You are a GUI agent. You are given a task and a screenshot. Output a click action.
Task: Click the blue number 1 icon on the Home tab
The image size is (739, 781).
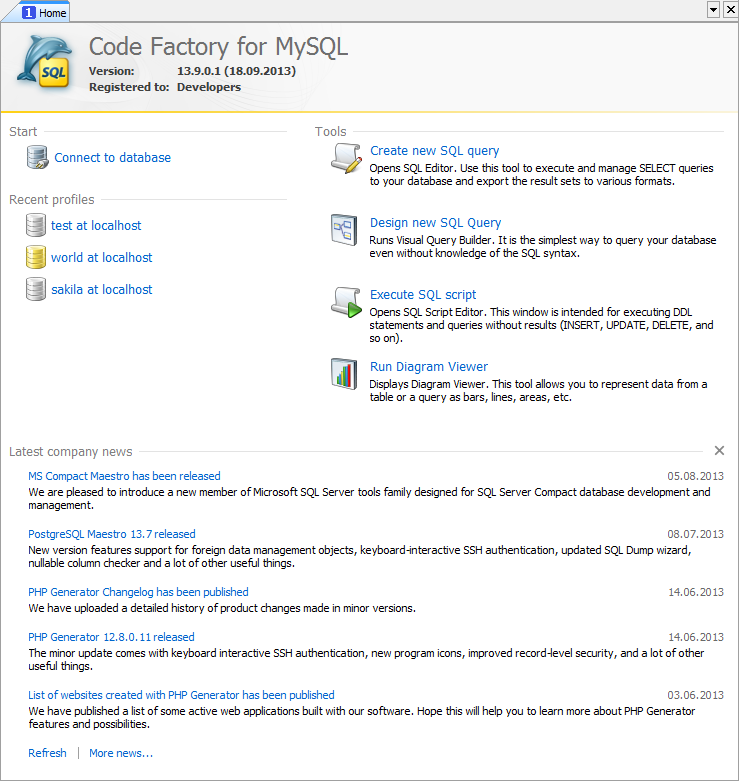tap(29, 12)
